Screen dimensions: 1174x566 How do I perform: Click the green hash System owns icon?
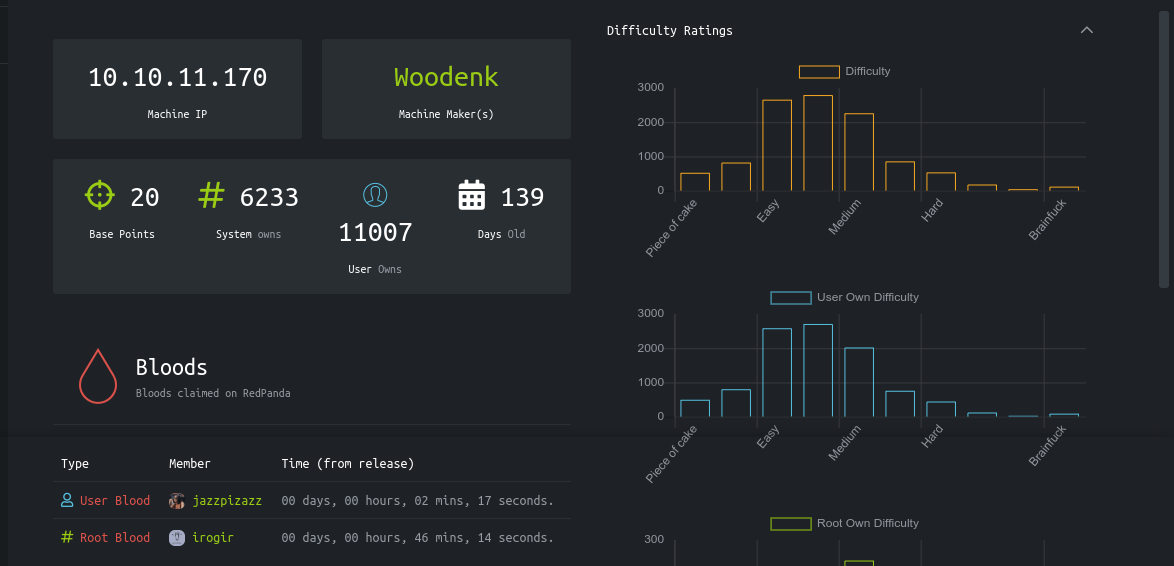pos(211,195)
